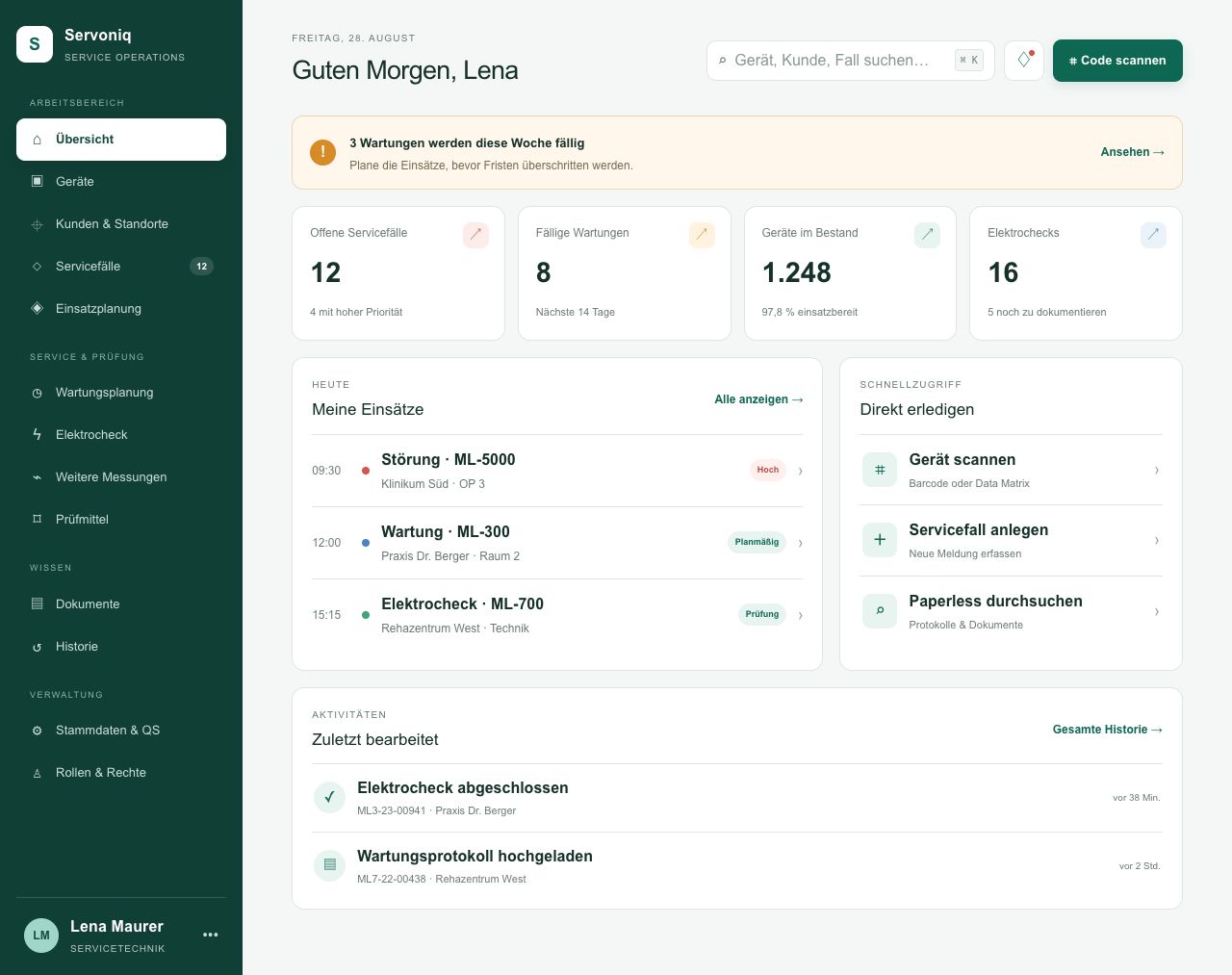Click the Geräte sidebar icon
1232x975 pixels.
(37, 181)
